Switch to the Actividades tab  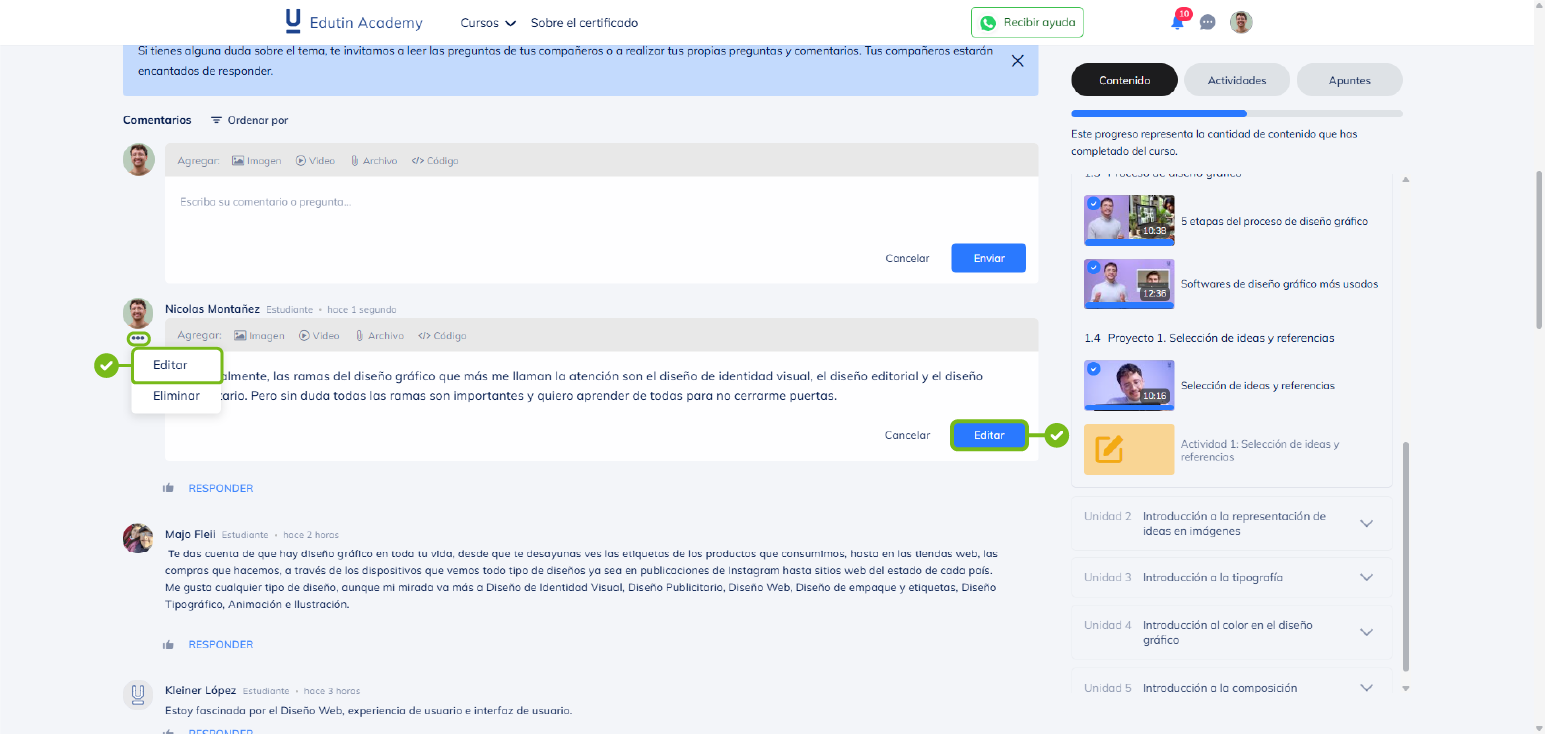coord(1236,80)
